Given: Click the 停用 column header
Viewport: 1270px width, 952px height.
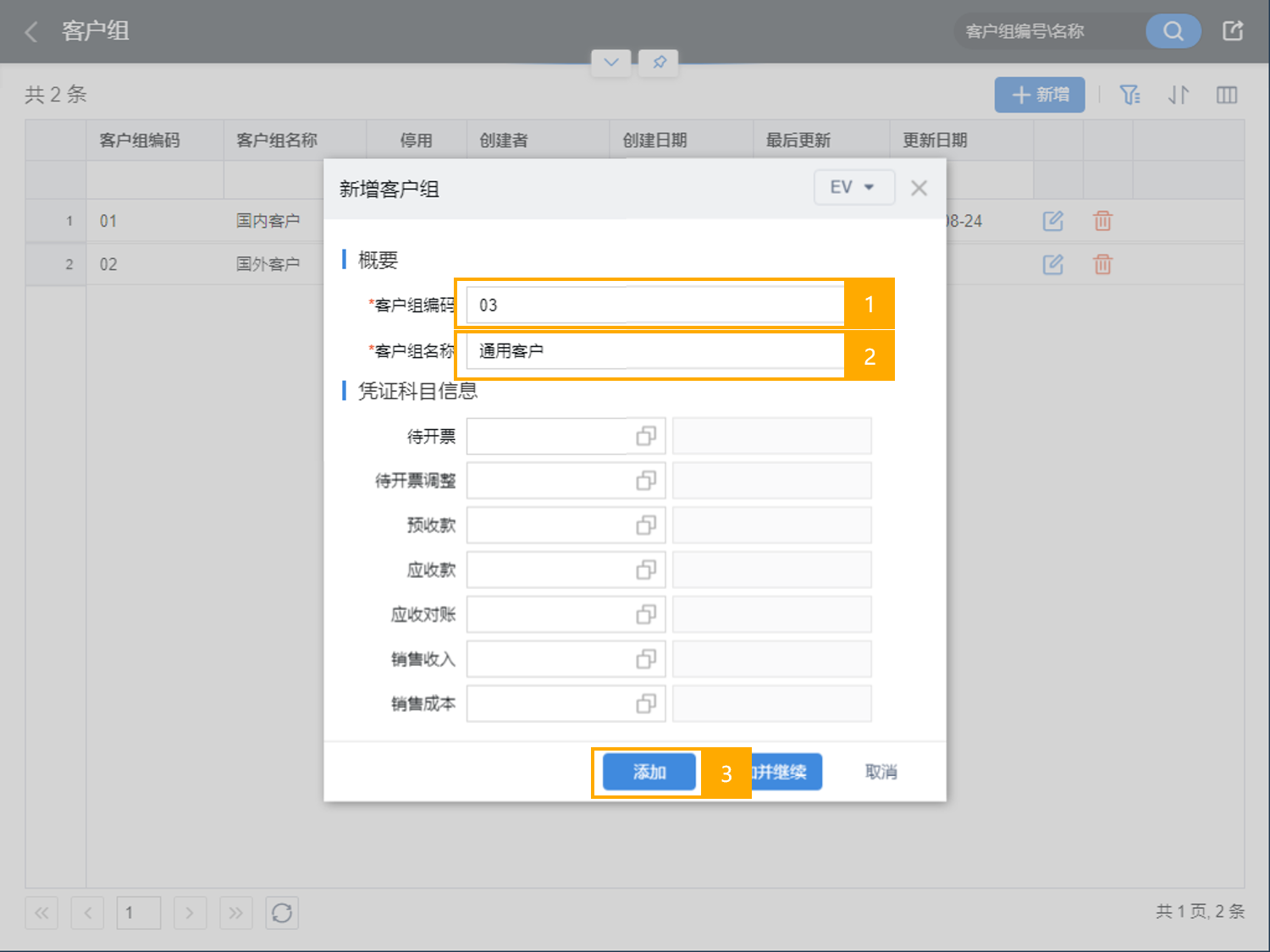Looking at the screenshot, I should [416, 140].
